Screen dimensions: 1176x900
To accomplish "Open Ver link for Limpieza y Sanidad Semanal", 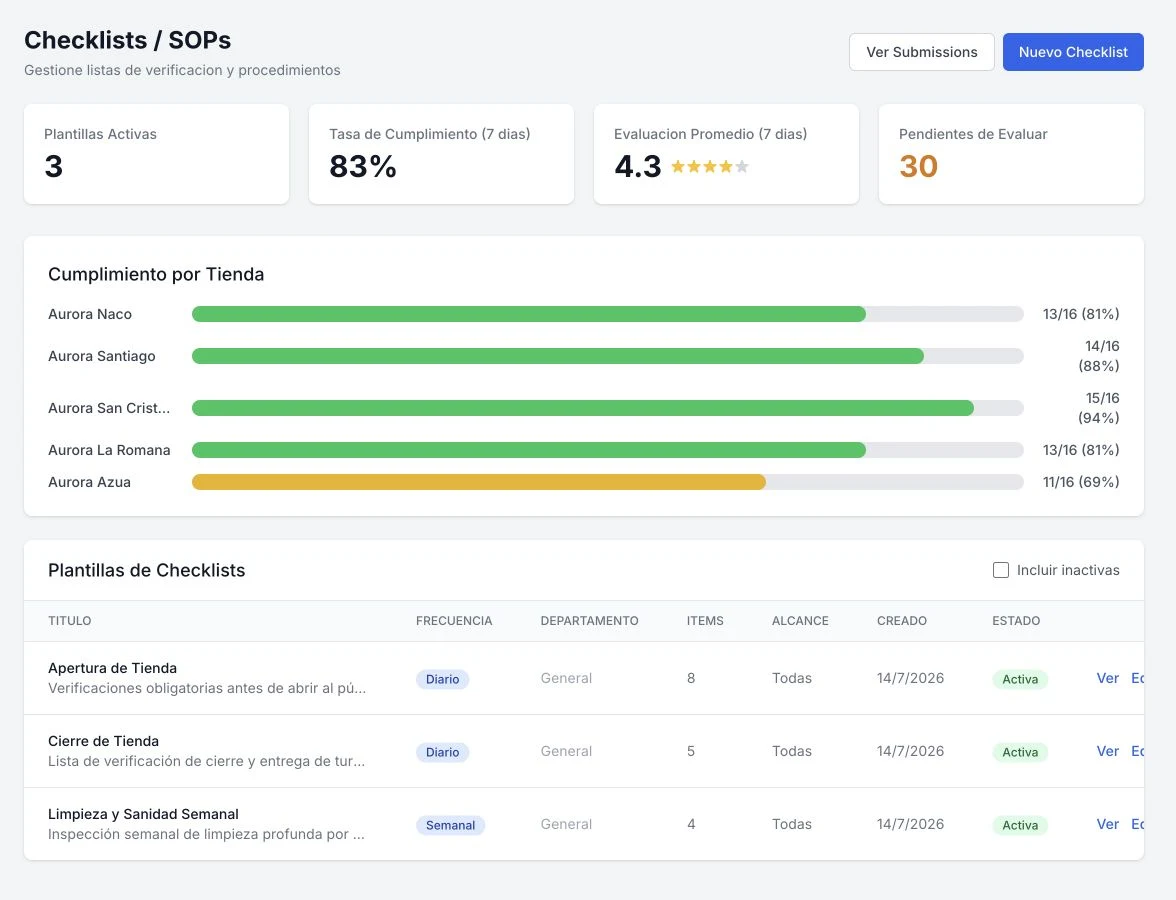I will (x=1107, y=824).
